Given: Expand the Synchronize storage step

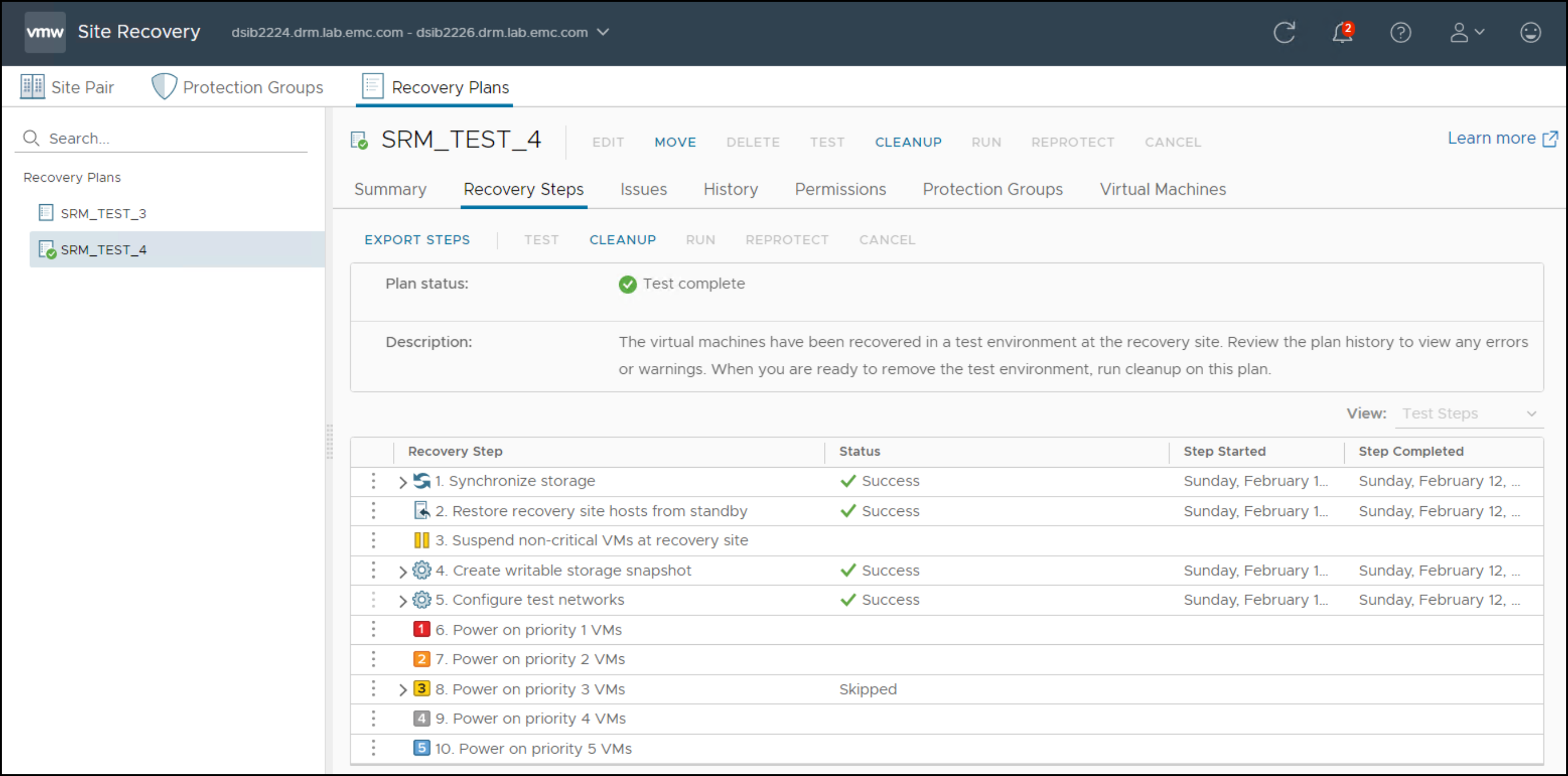Looking at the screenshot, I should pos(402,482).
